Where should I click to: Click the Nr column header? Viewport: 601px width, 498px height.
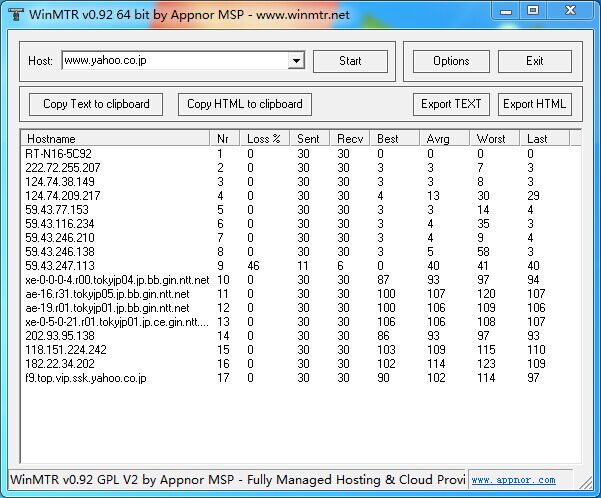click(x=225, y=138)
